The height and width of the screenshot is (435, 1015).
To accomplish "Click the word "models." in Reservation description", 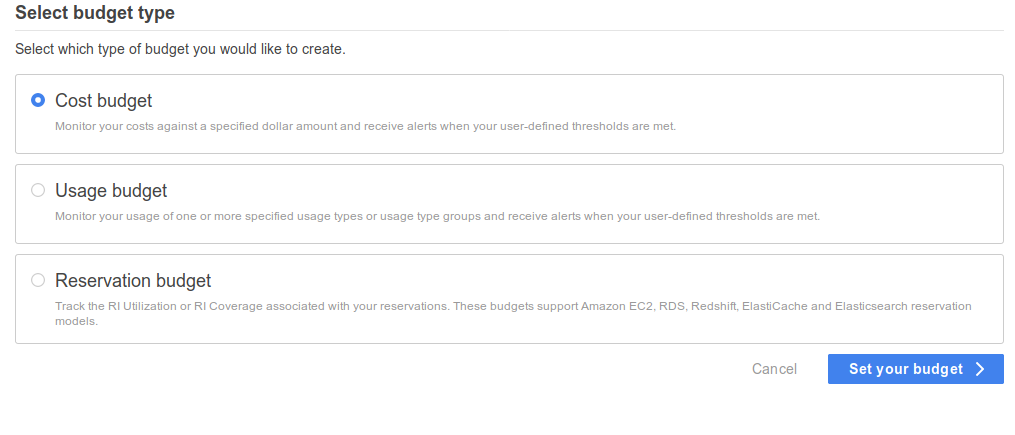I will tap(76, 321).
